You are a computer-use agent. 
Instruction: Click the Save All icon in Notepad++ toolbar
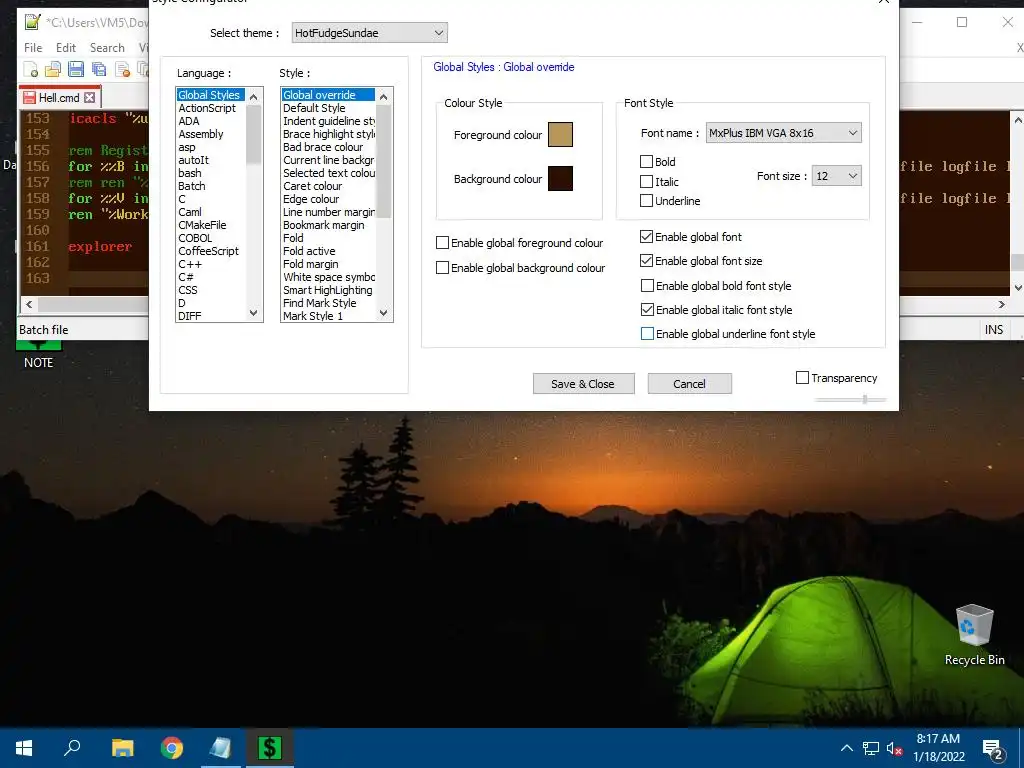pos(99,69)
